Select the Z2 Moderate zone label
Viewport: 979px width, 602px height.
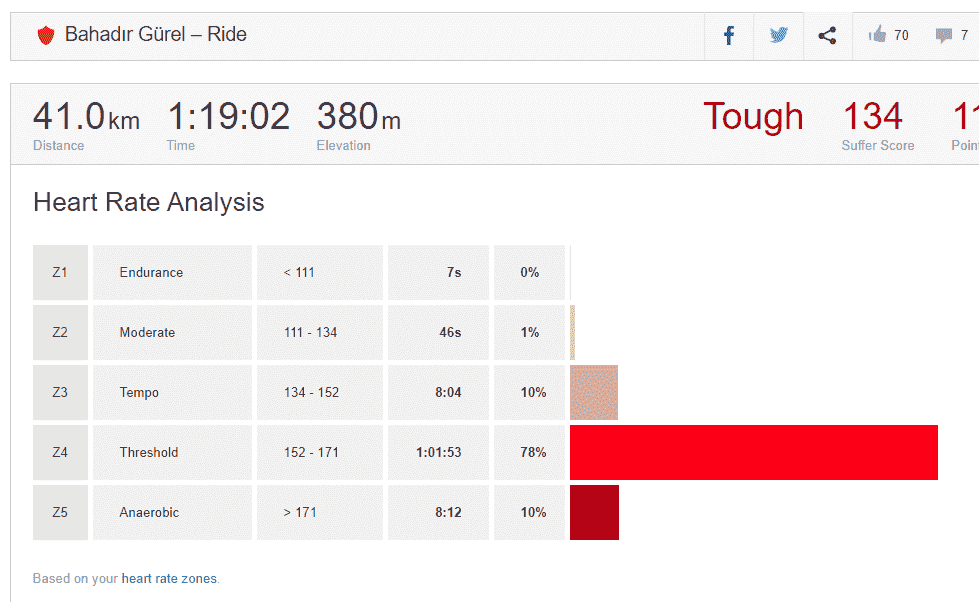tap(147, 332)
